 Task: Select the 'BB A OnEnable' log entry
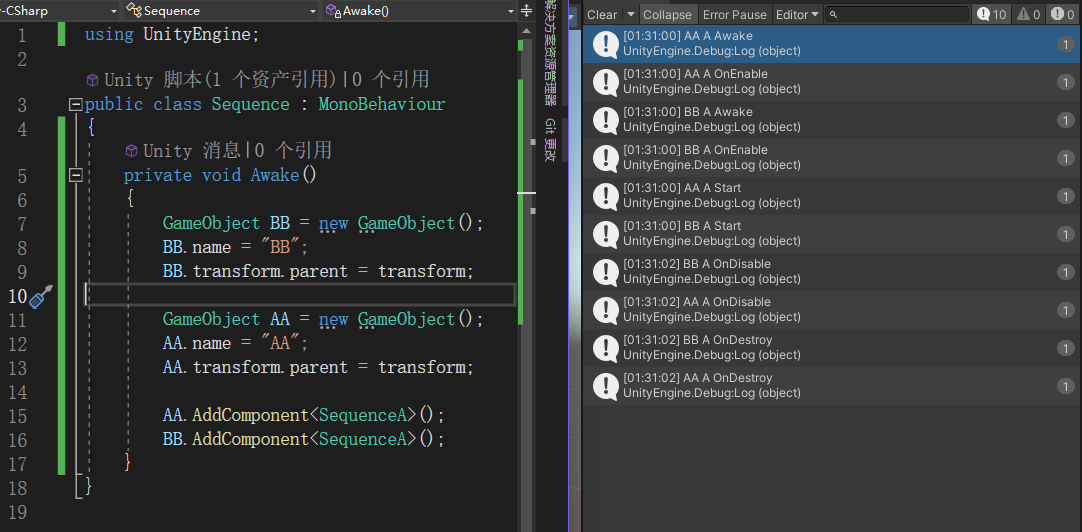(832, 158)
